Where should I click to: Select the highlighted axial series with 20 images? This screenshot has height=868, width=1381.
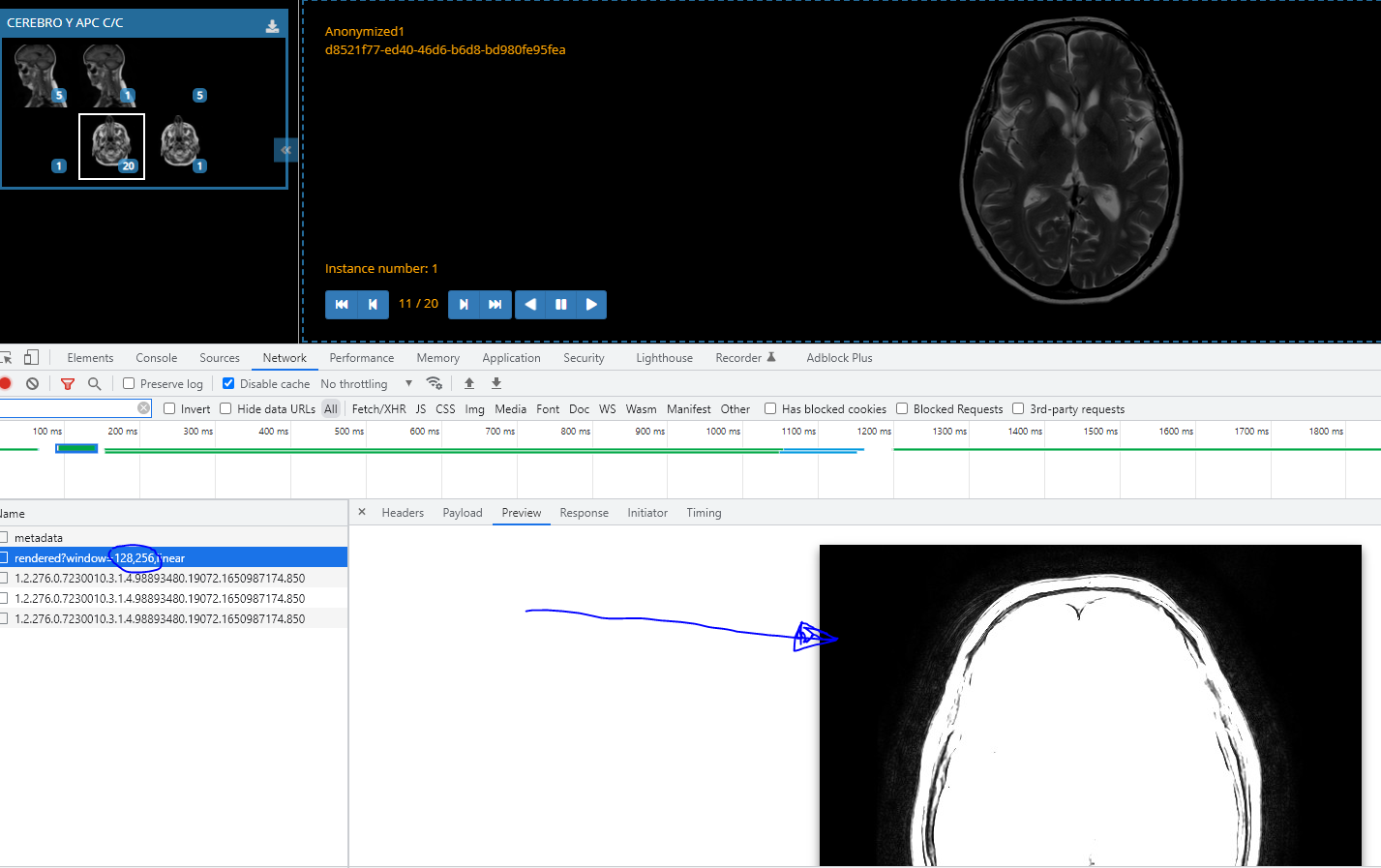point(111,146)
